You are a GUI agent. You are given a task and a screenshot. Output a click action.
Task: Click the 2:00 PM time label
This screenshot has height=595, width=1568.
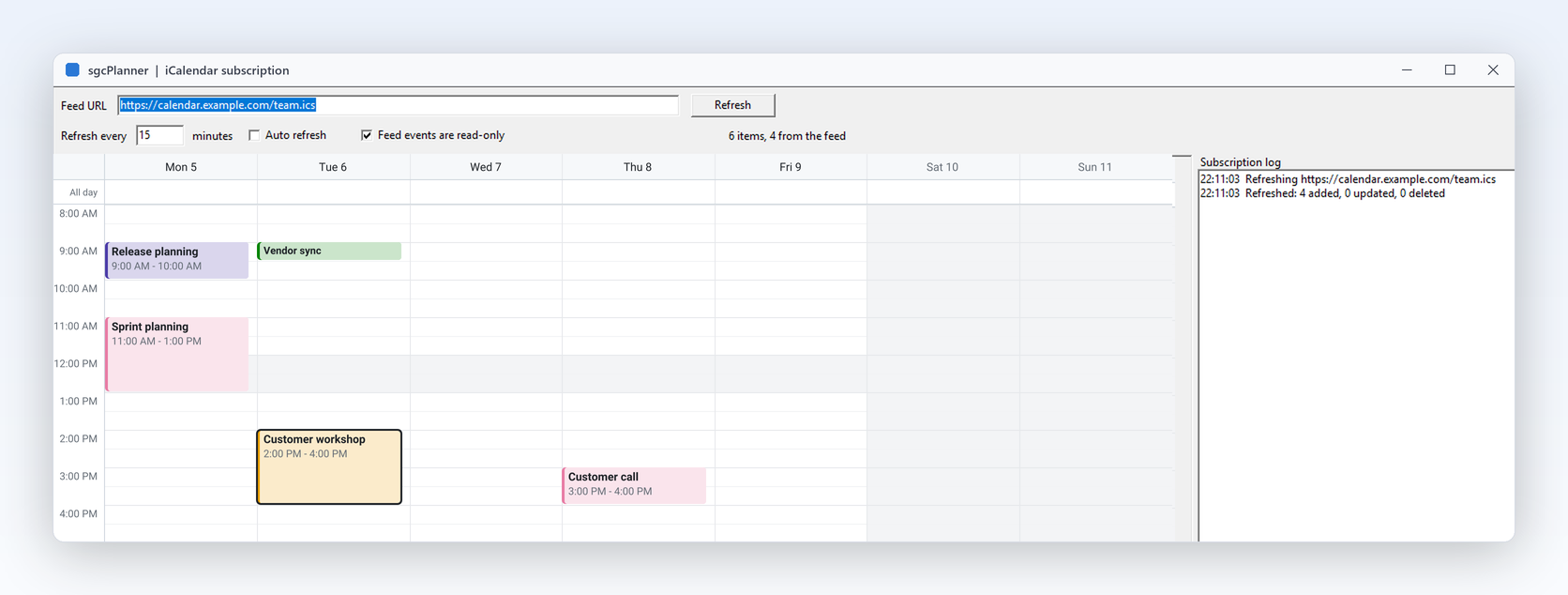(x=78, y=439)
